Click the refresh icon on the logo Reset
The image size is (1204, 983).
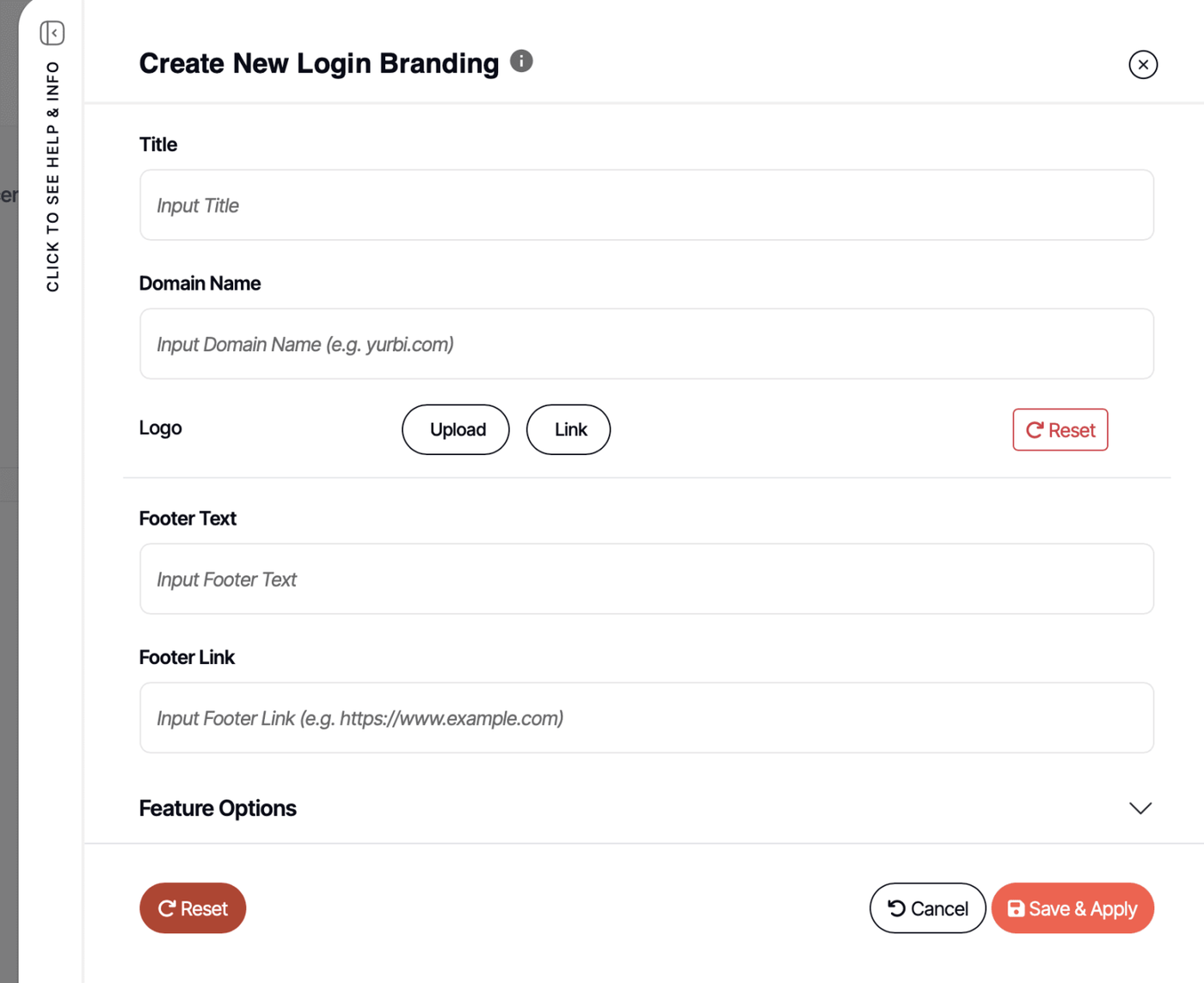pyautogui.click(x=1035, y=430)
